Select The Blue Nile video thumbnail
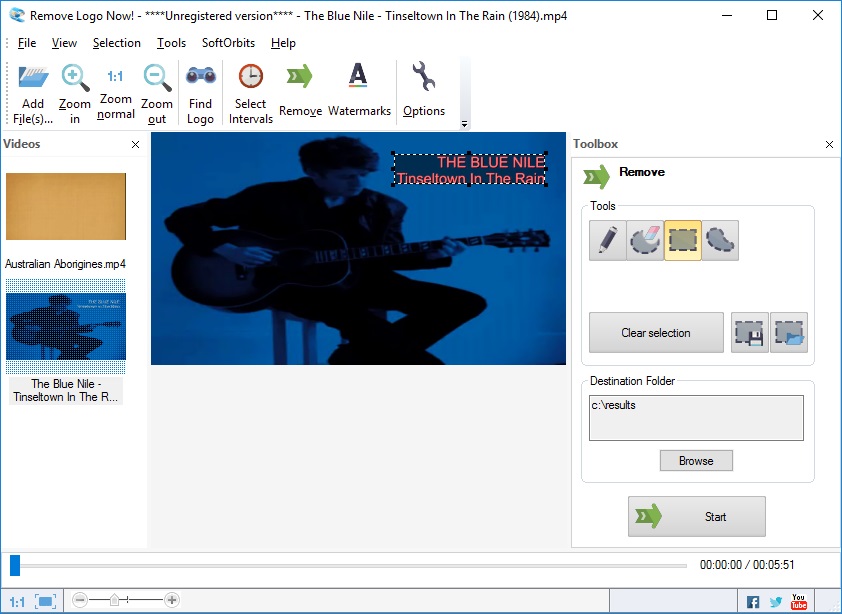 (66, 326)
